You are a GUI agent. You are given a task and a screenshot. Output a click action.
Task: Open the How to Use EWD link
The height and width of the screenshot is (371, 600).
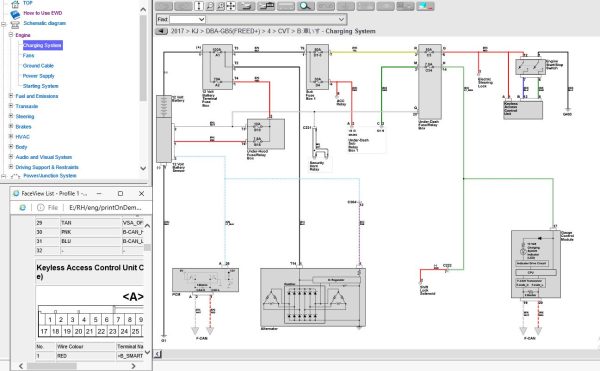coord(43,13)
